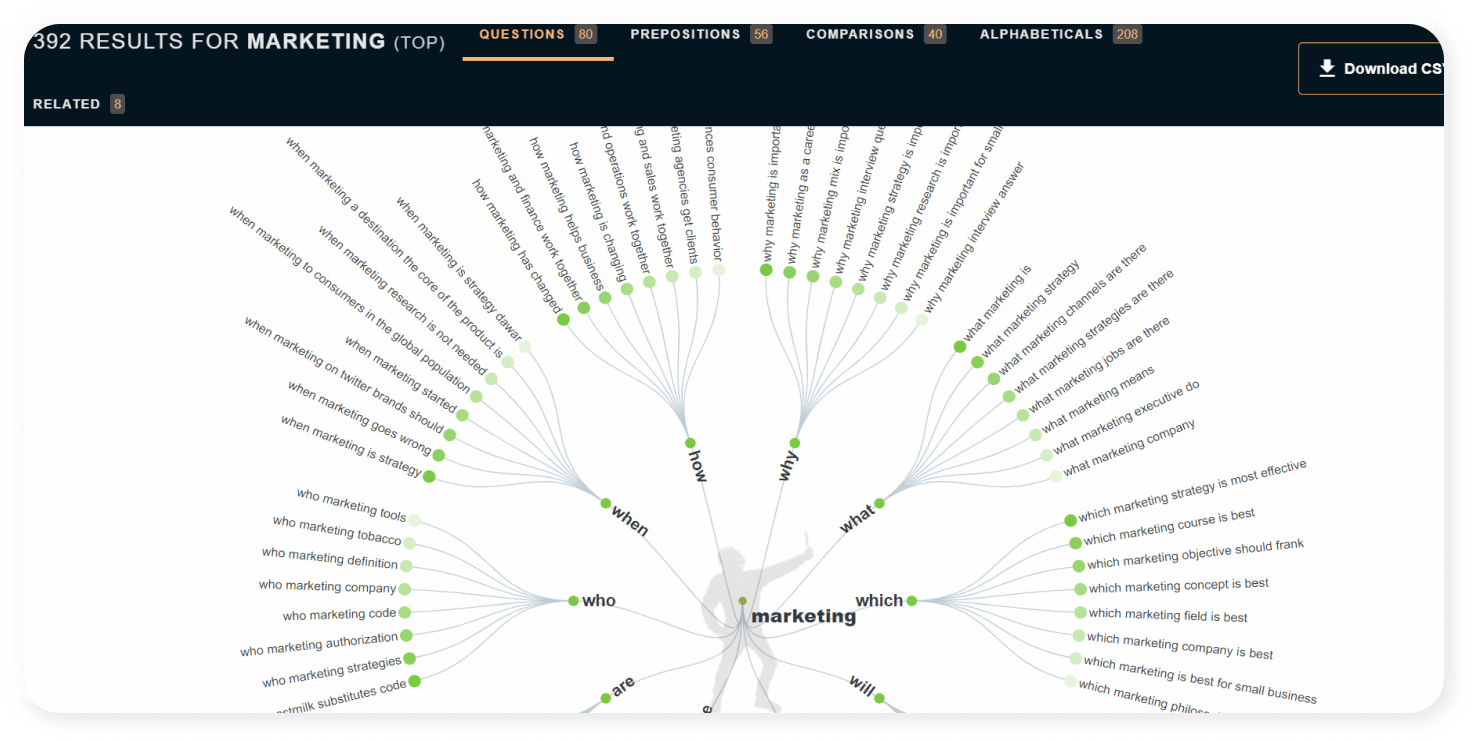1472x741 pixels.
Task: Click "who marketing authorization" result
Action: coord(319,645)
